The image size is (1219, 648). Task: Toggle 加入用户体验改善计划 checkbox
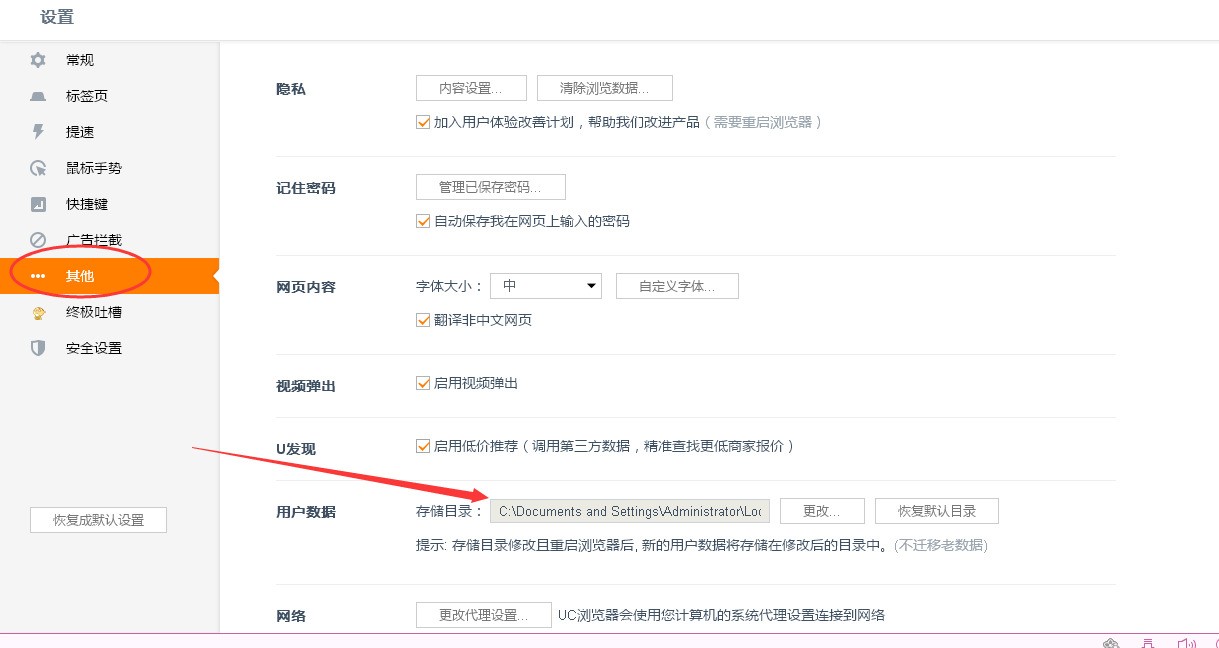tap(423, 122)
